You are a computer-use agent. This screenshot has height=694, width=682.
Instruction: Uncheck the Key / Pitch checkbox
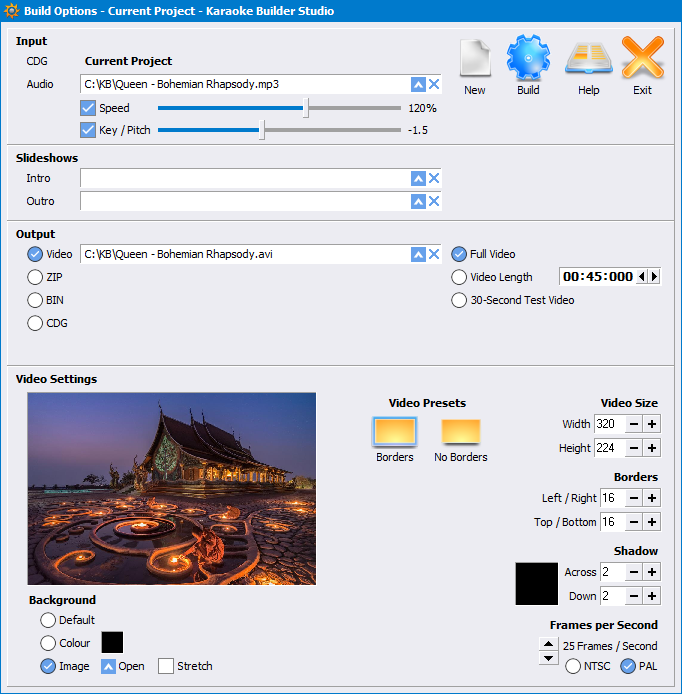tap(88, 130)
